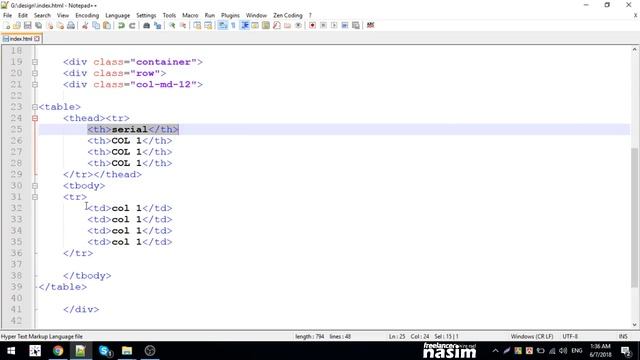
Task: Run macro multiple times icon
Action: pyautogui.click(x=345, y=25)
